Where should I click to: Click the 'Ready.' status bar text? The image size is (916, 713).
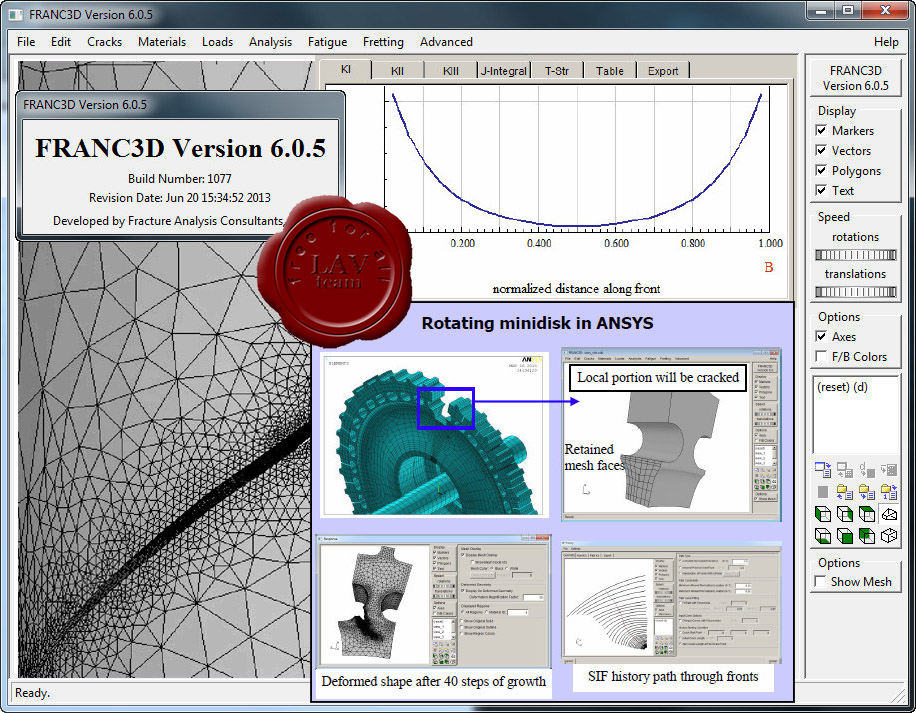(x=32, y=693)
